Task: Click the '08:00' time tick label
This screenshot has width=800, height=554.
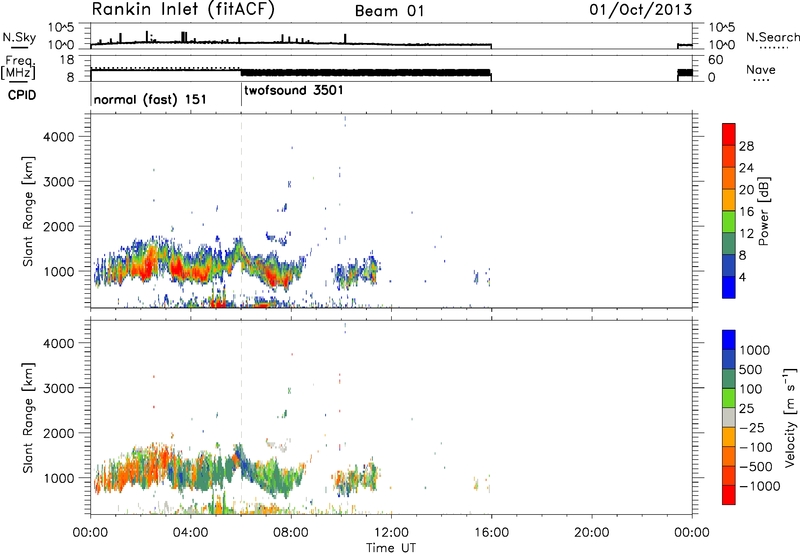Action: [x=291, y=533]
